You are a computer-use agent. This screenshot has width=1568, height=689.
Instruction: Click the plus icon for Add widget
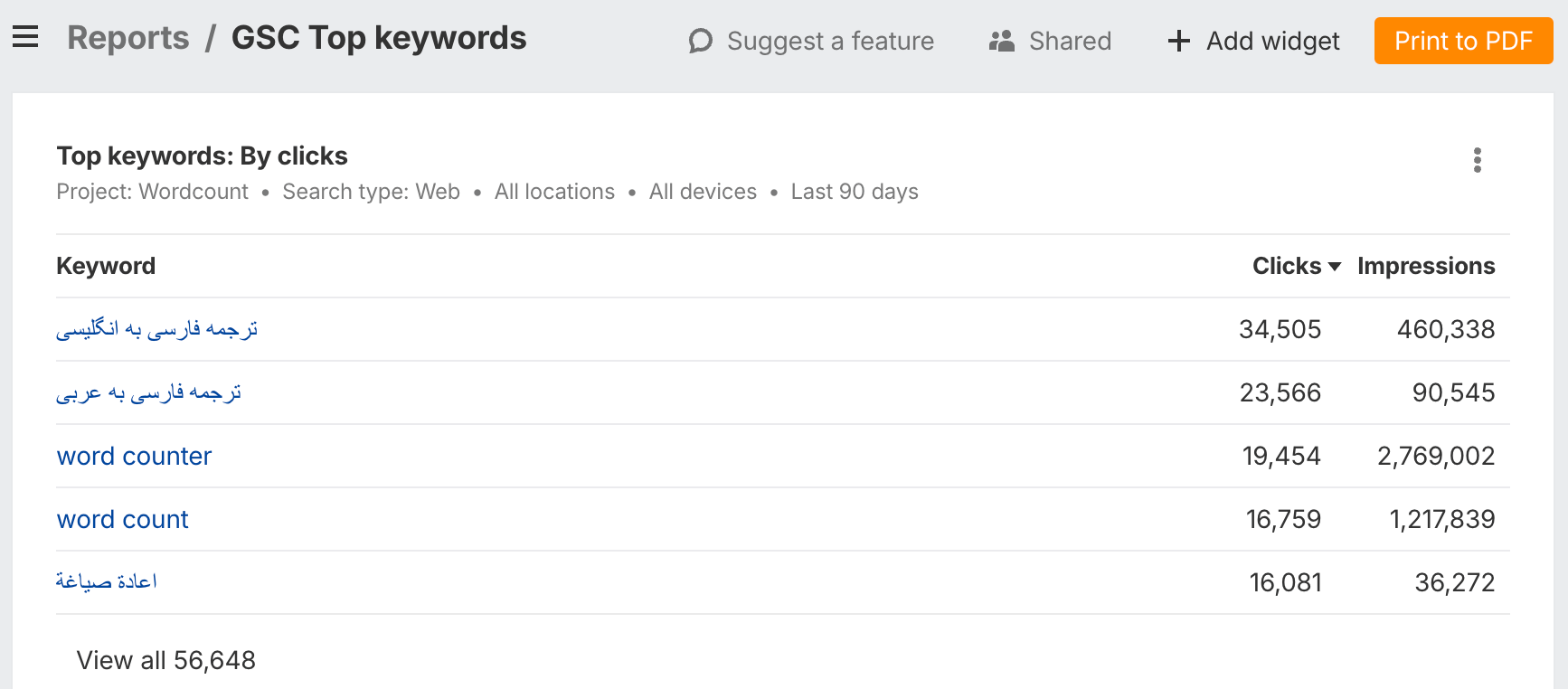pyautogui.click(x=1178, y=41)
